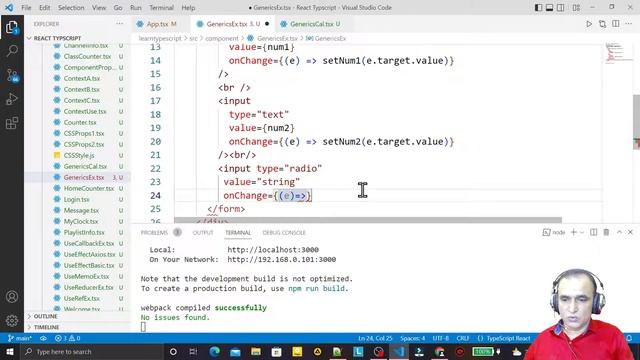Open Explorer panel more actions ellipsis
Viewport: 640px width, 360px height.
point(120,24)
